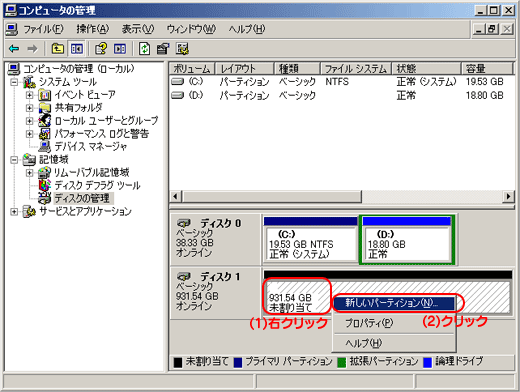This screenshot has height=392, width=520.
Task: Click the Back arrow toolbar icon
Action: pyautogui.click(x=14, y=49)
